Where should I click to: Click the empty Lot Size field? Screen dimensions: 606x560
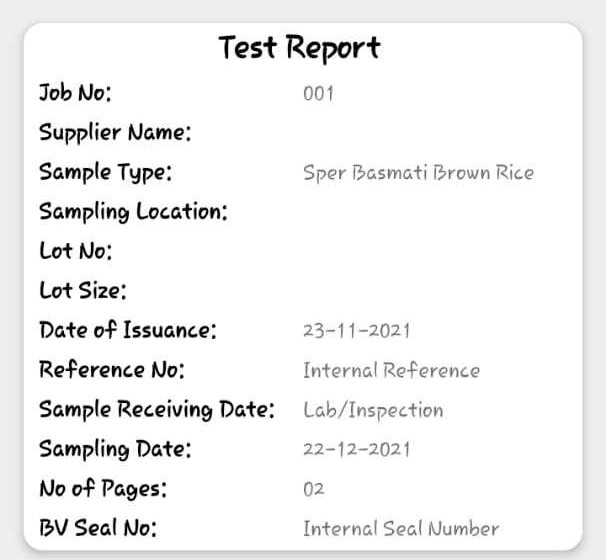(437, 291)
